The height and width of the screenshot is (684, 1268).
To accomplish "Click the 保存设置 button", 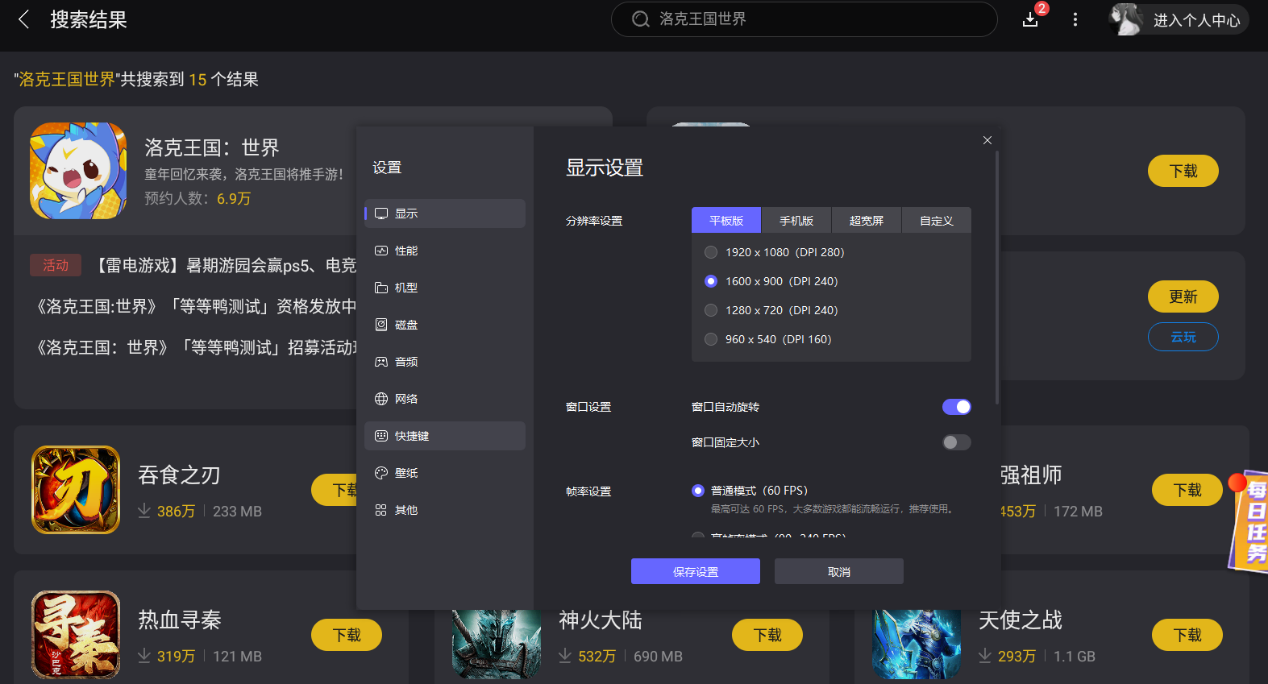I will [x=695, y=570].
